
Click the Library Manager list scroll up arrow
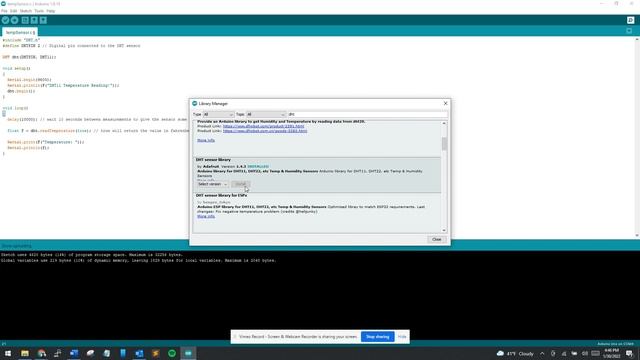[444, 123]
